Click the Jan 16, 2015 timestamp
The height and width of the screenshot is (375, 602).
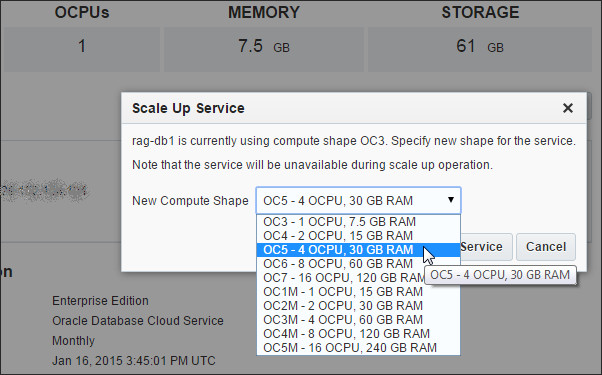point(134,361)
